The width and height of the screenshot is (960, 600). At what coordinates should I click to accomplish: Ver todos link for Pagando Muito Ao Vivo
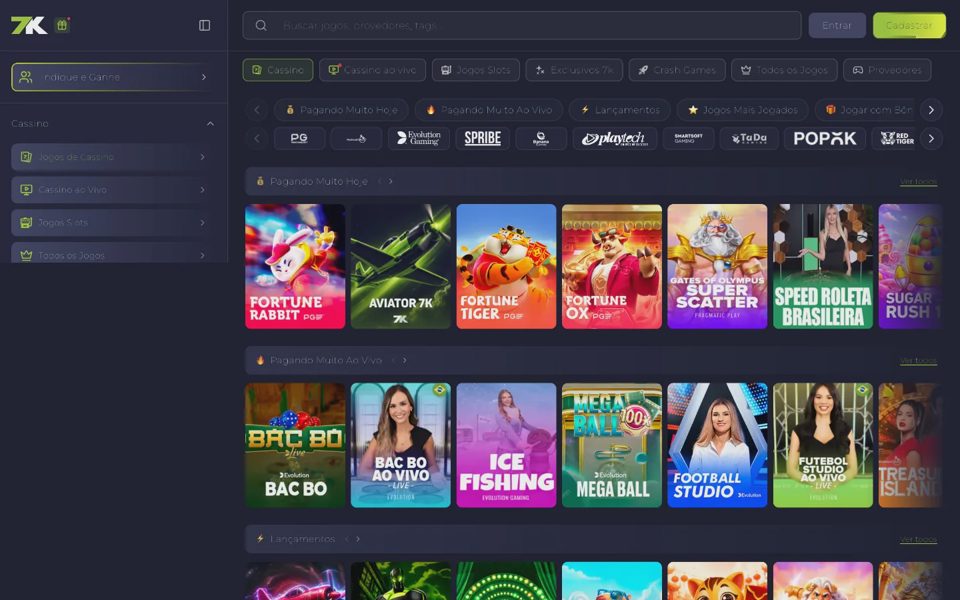(x=918, y=361)
